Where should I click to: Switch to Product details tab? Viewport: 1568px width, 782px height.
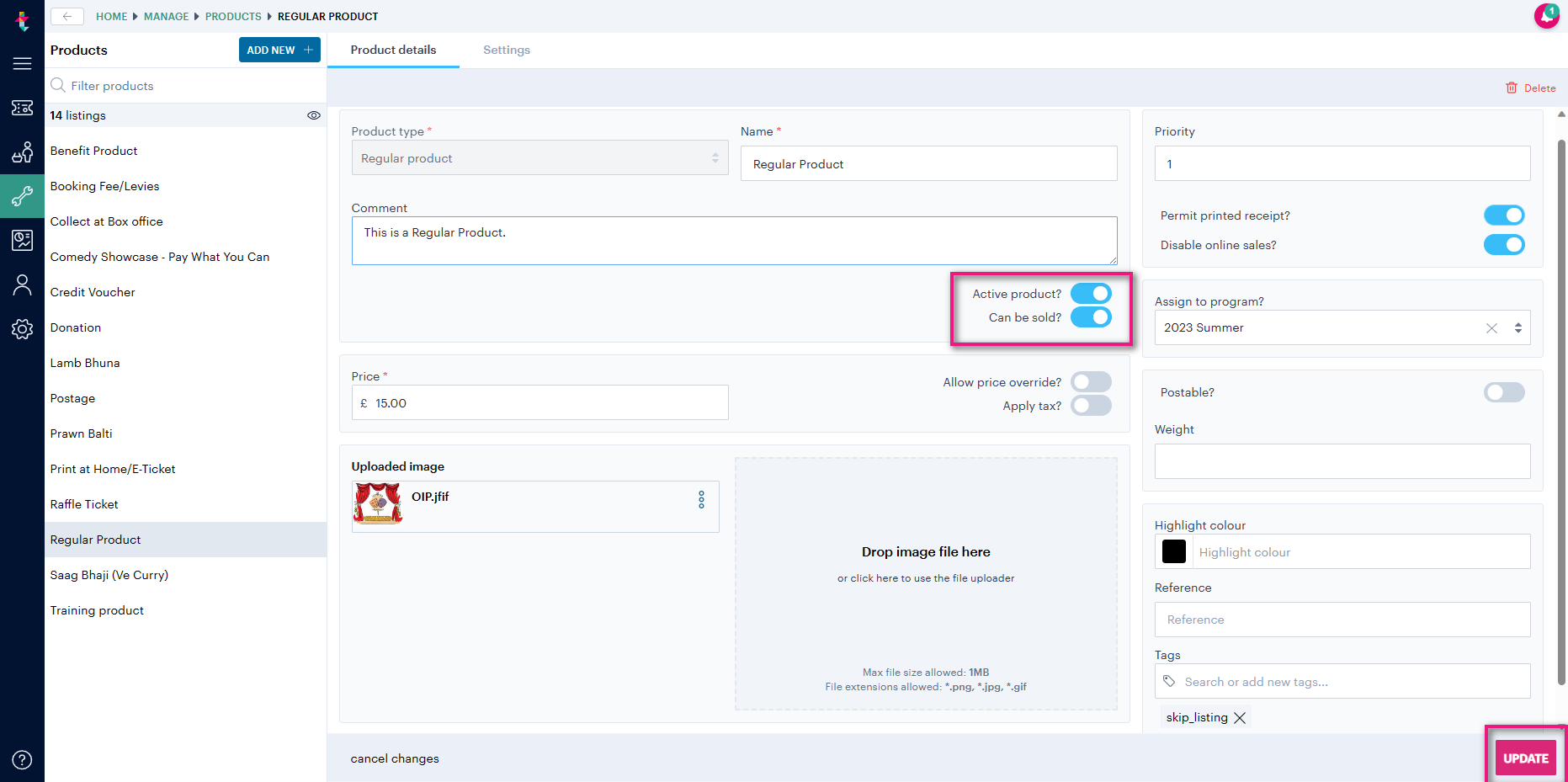click(x=393, y=50)
